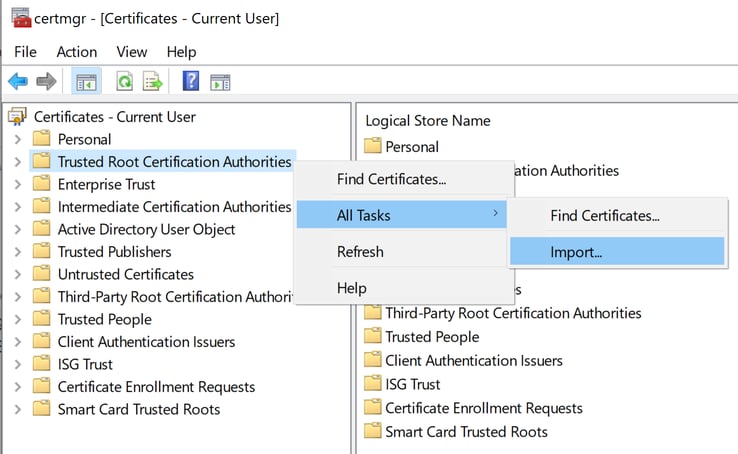Expand the Trusted People node
Image resolution: width=738 pixels, height=454 pixels.
[17, 319]
